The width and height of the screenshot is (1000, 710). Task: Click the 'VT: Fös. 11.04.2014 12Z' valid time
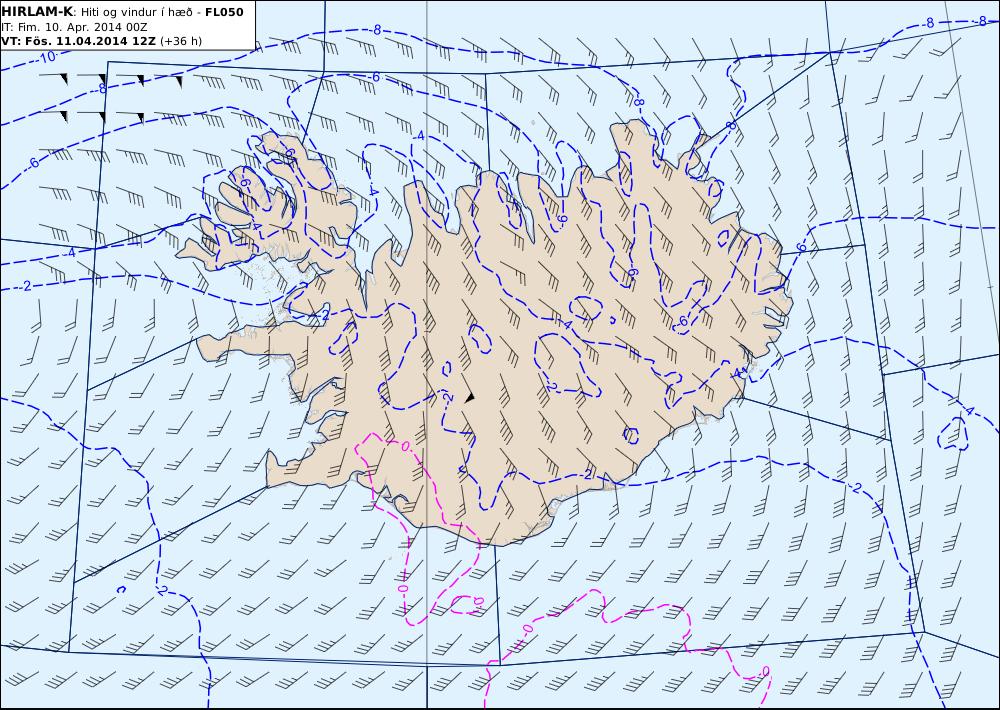click(x=78, y=41)
